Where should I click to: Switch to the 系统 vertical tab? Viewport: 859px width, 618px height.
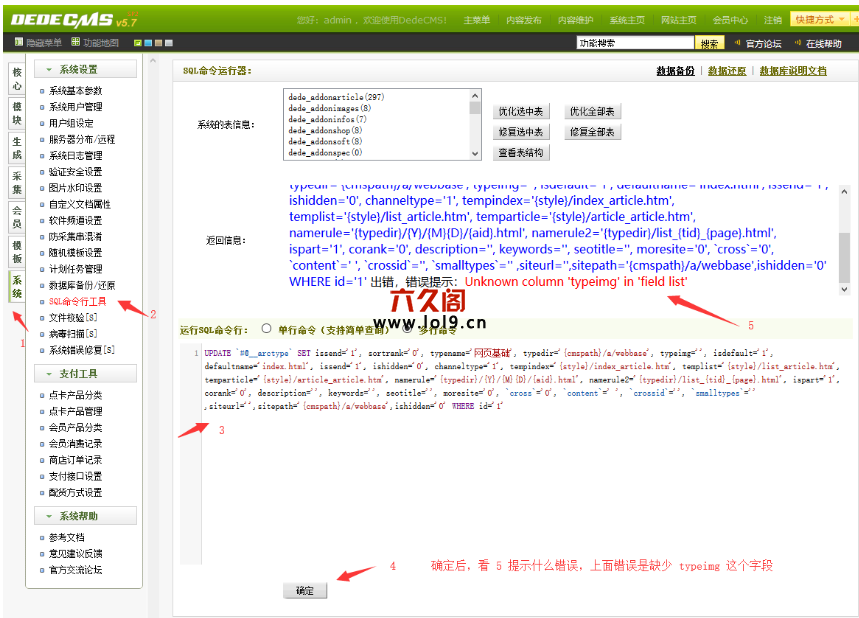coord(17,287)
